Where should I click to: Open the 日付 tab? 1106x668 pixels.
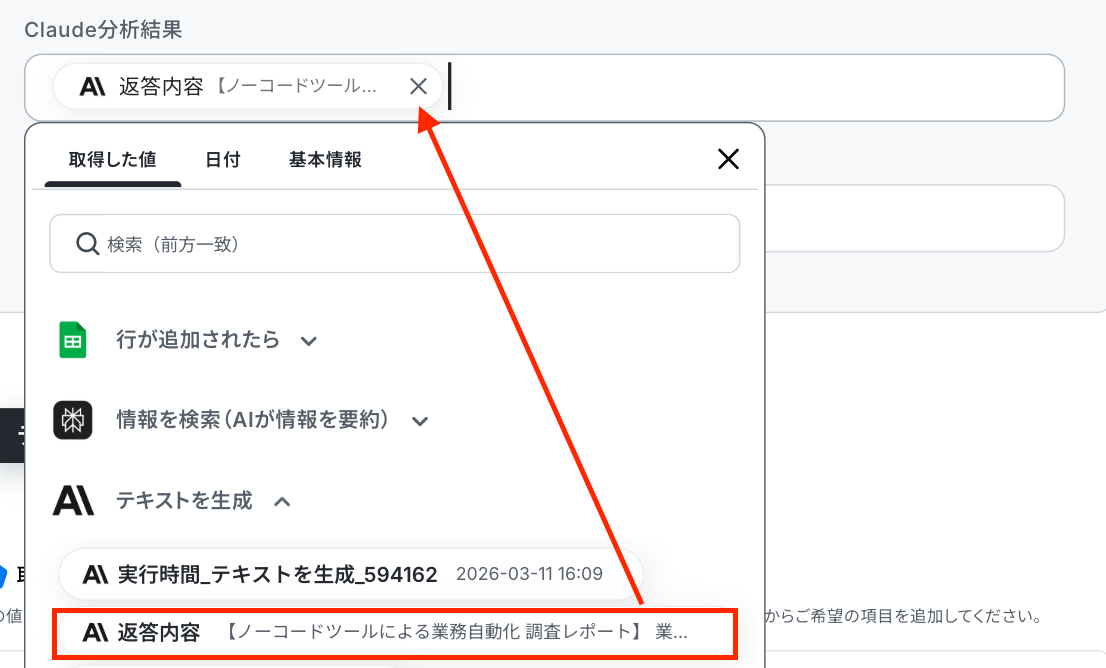coord(223,160)
